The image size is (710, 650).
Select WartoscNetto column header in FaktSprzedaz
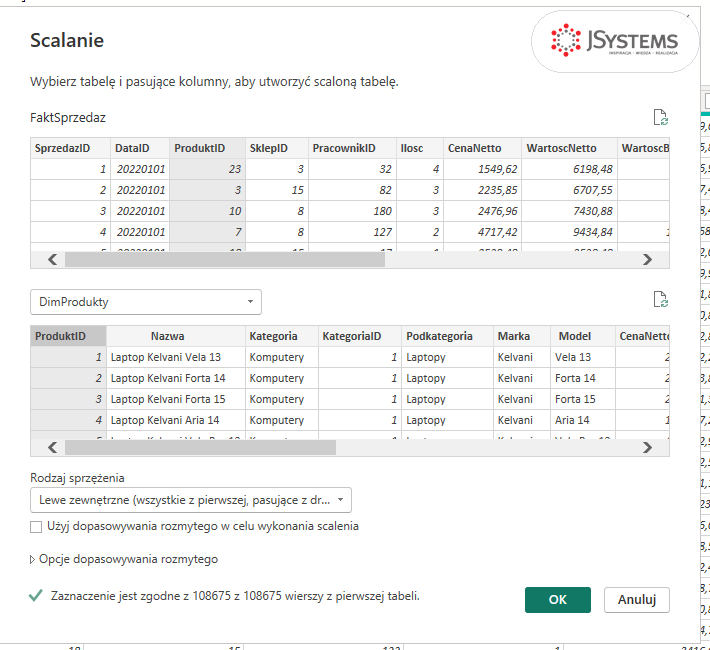click(569, 148)
